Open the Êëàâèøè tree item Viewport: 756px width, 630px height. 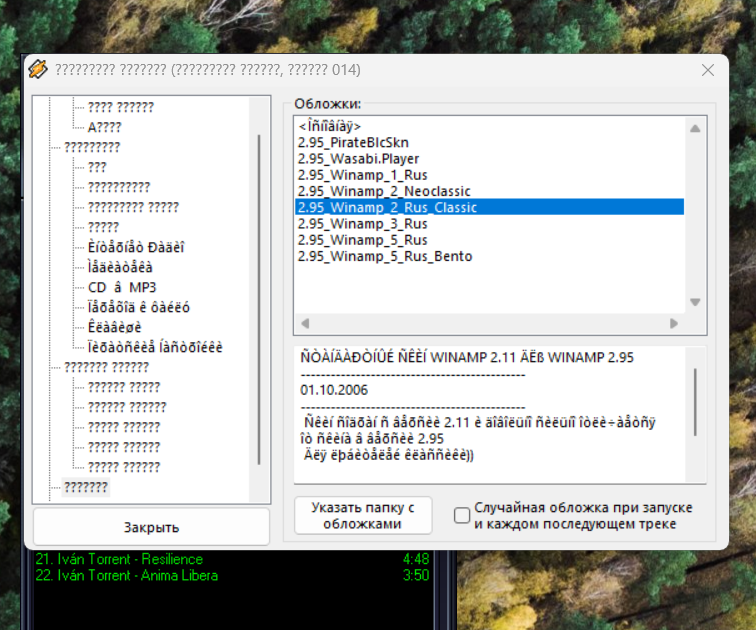(114, 327)
